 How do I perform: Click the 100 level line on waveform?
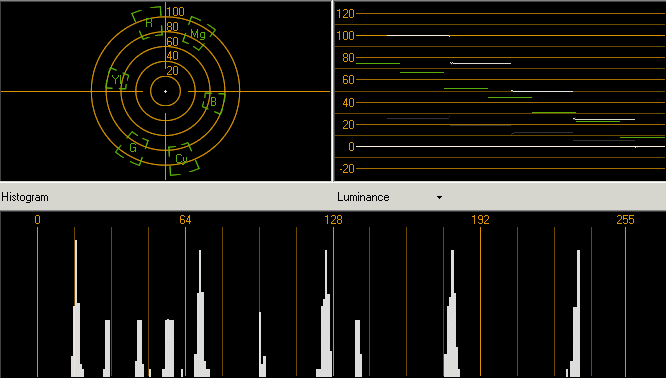[x=511, y=36]
